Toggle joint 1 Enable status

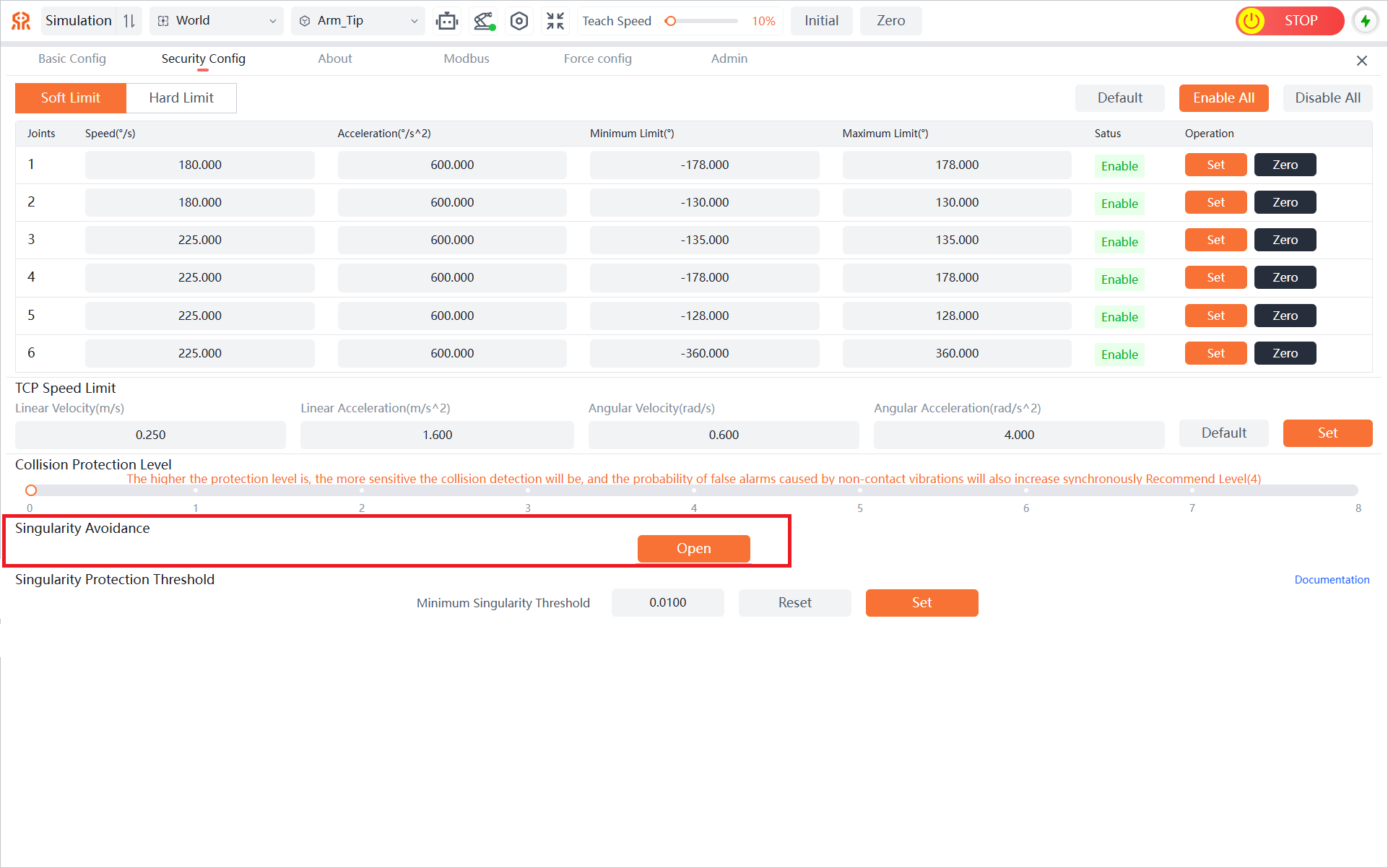(x=1119, y=166)
